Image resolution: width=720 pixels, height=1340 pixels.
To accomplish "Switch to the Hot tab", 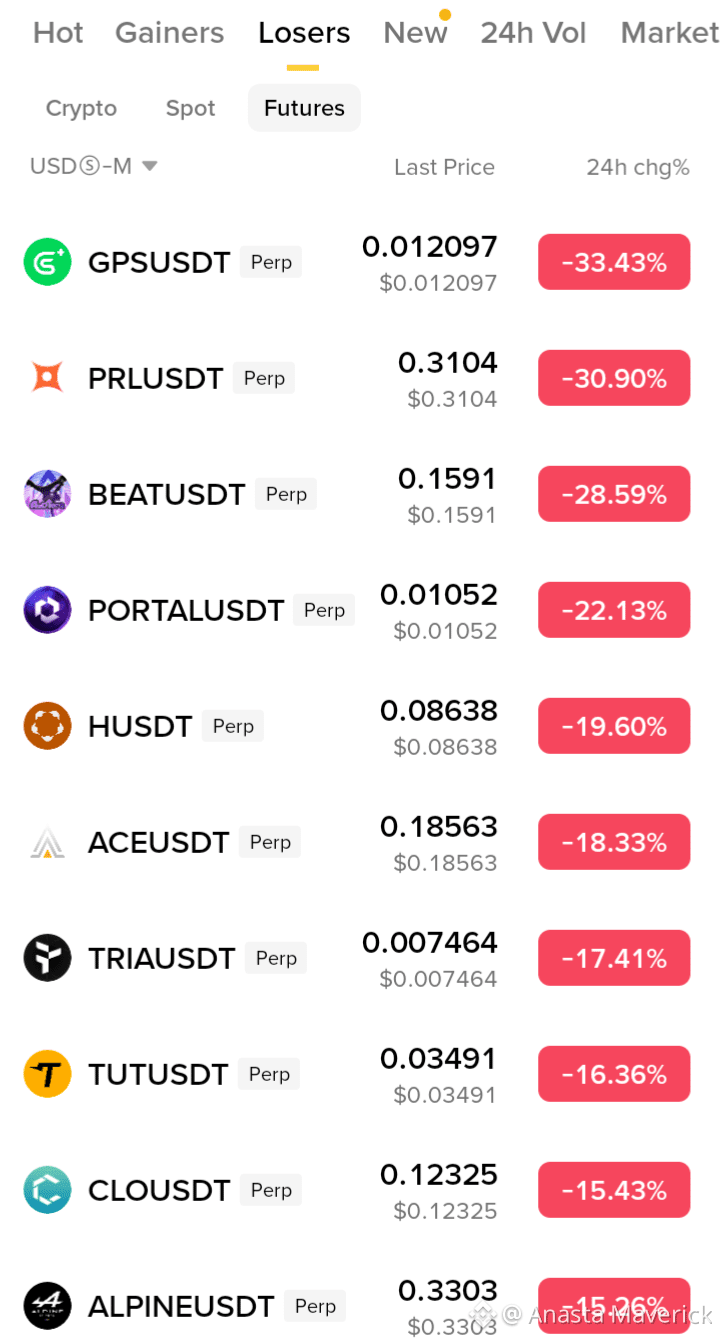I will coord(58,33).
